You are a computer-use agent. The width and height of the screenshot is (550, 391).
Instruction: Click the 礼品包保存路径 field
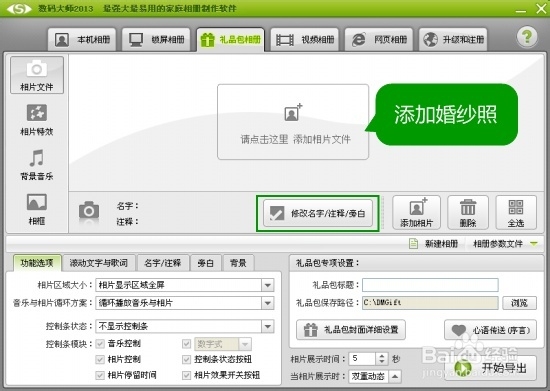pyautogui.click(x=430, y=303)
